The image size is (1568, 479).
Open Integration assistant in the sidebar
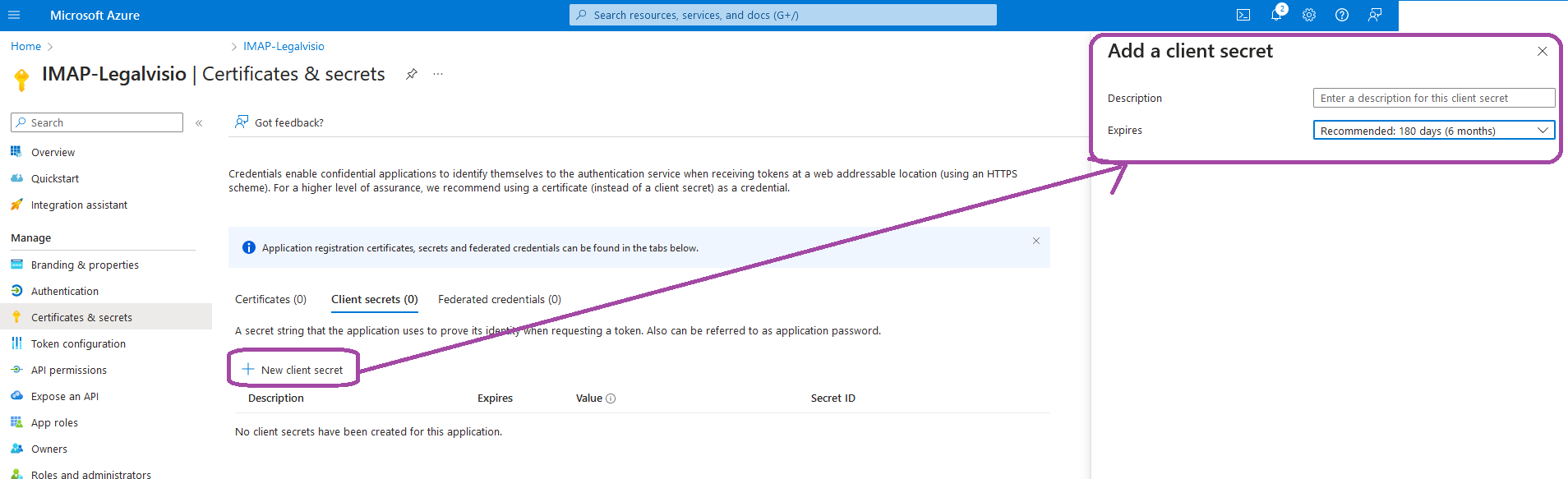[x=79, y=205]
